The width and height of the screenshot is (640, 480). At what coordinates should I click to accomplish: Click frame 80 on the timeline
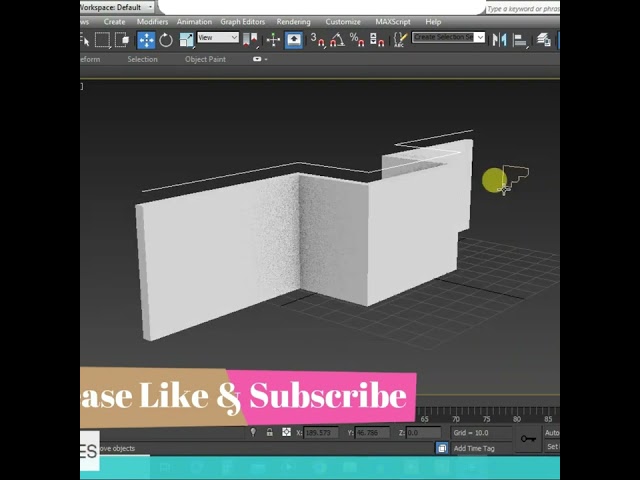(517, 419)
